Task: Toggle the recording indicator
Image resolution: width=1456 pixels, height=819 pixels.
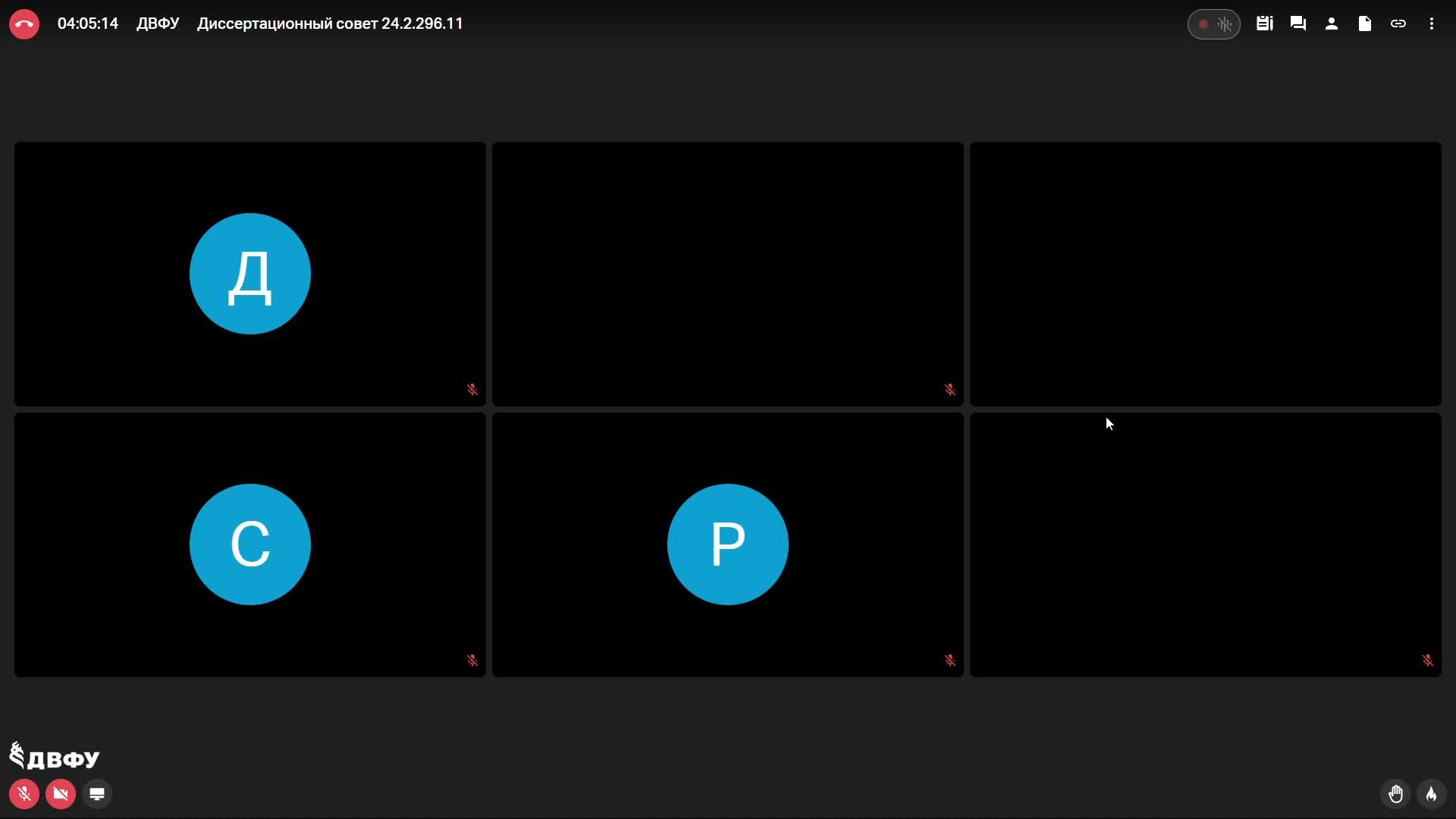Action: (1203, 24)
